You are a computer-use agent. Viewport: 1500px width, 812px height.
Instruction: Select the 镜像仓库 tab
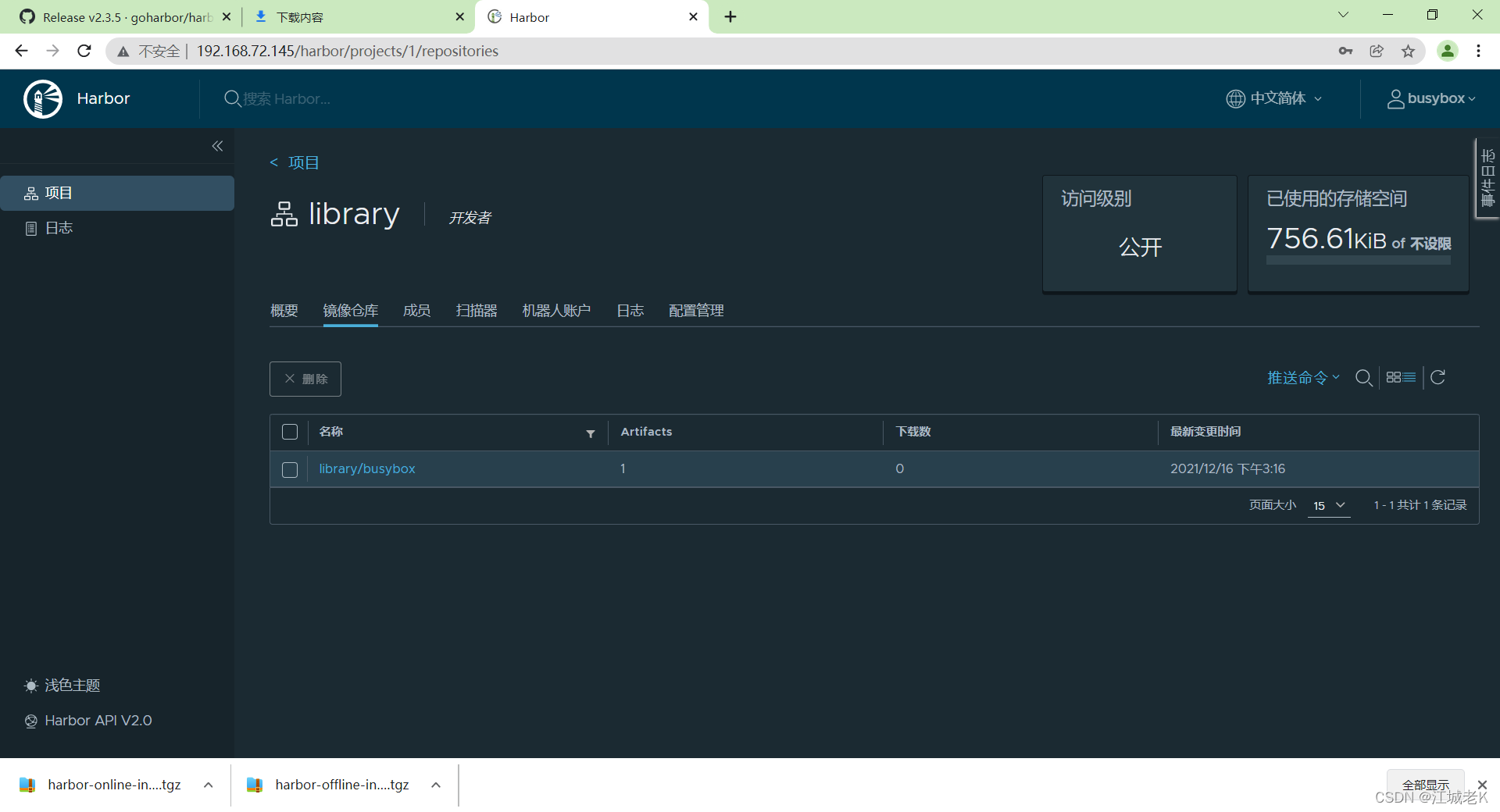click(350, 311)
